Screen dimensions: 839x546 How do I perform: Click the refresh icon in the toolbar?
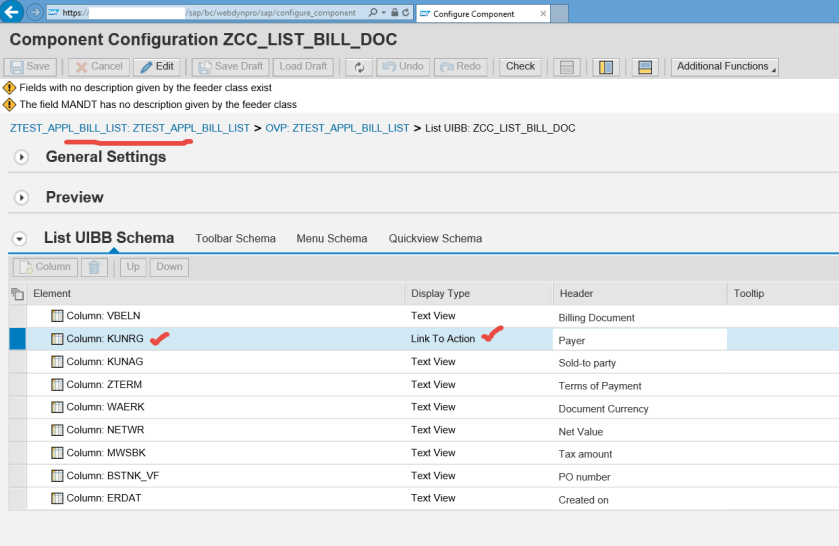tap(359, 67)
